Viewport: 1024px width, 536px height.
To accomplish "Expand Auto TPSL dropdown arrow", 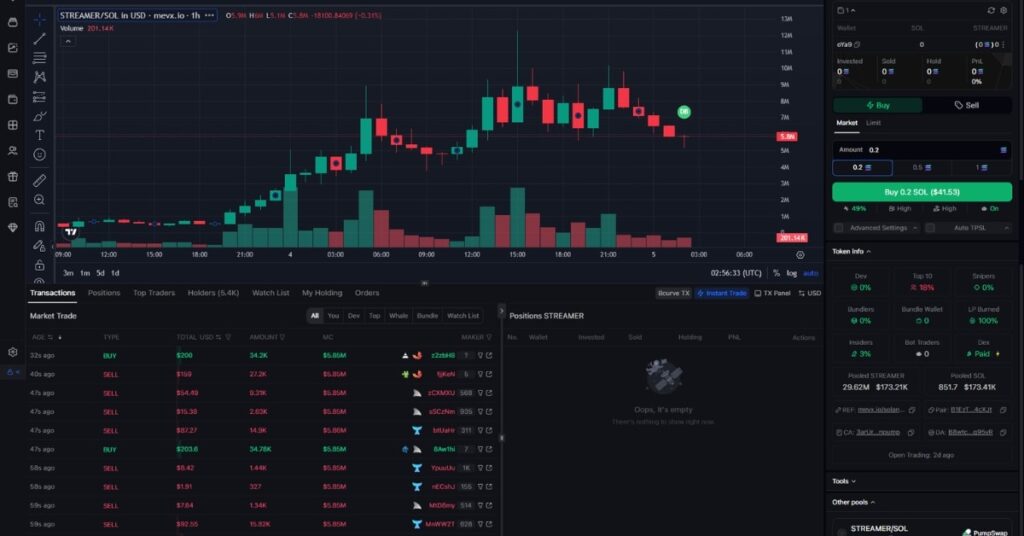I will (x=1006, y=228).
